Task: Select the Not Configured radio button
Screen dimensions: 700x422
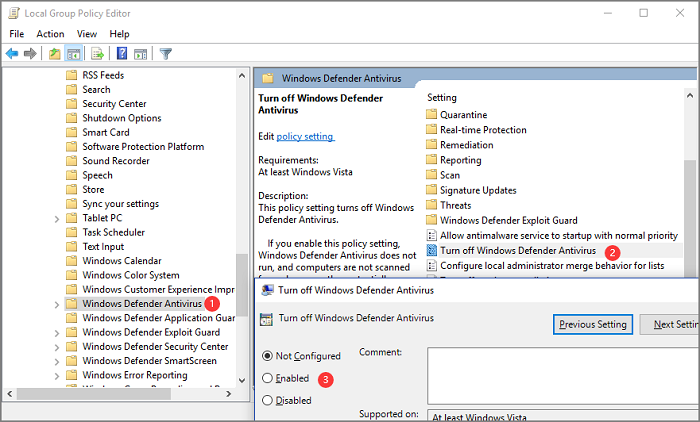Action: click(267, 356)
